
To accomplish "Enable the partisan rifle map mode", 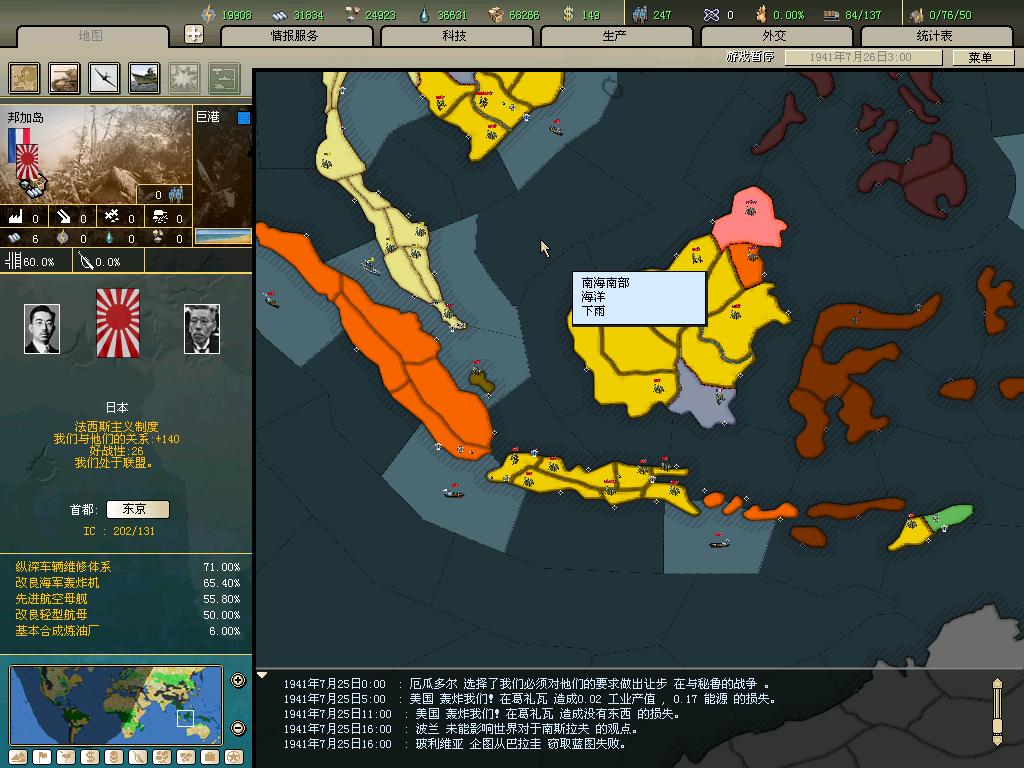I will click(138, 758).
